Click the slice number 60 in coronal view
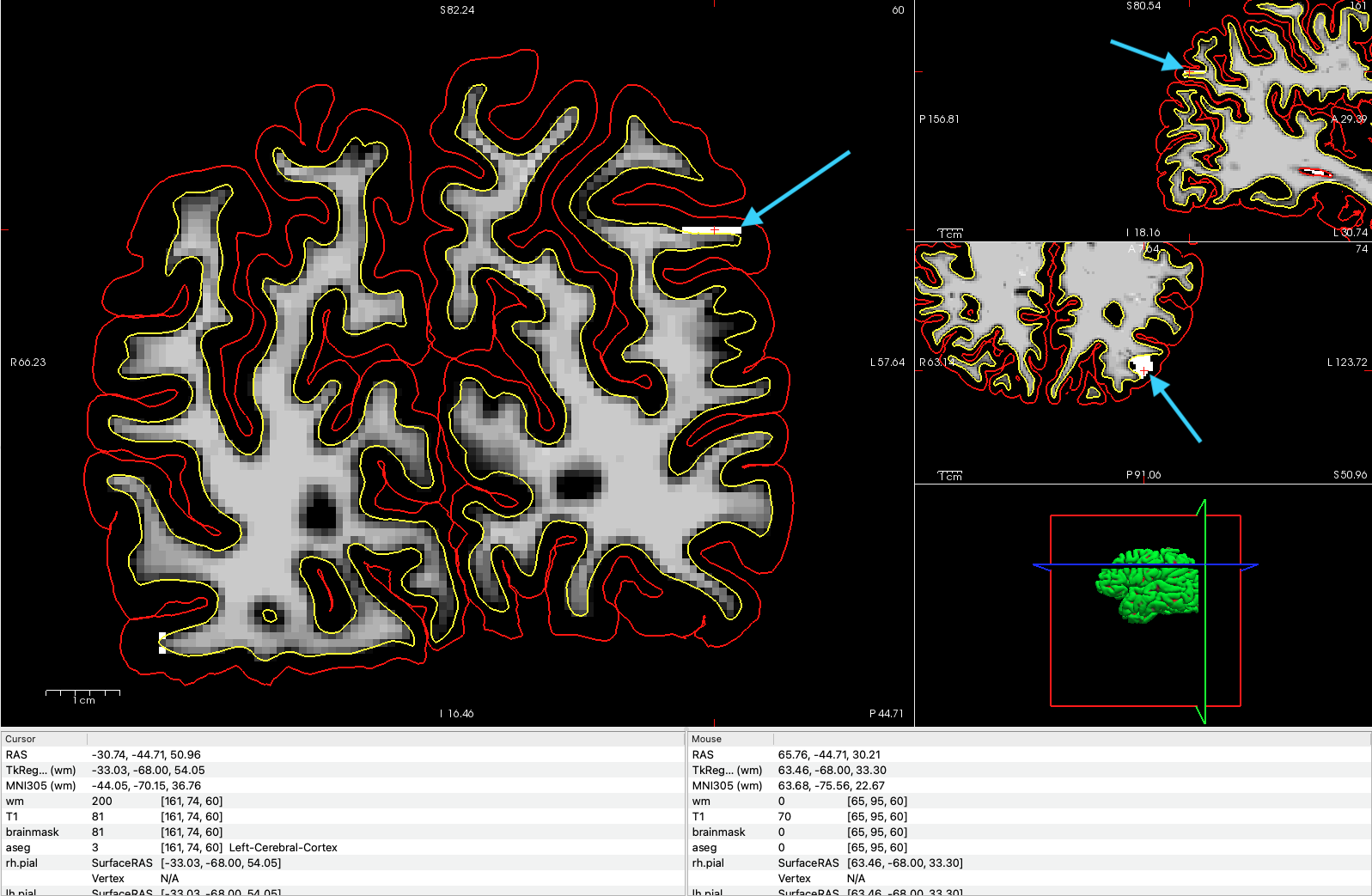This screenshot has height=896, width=1372. 898,10
